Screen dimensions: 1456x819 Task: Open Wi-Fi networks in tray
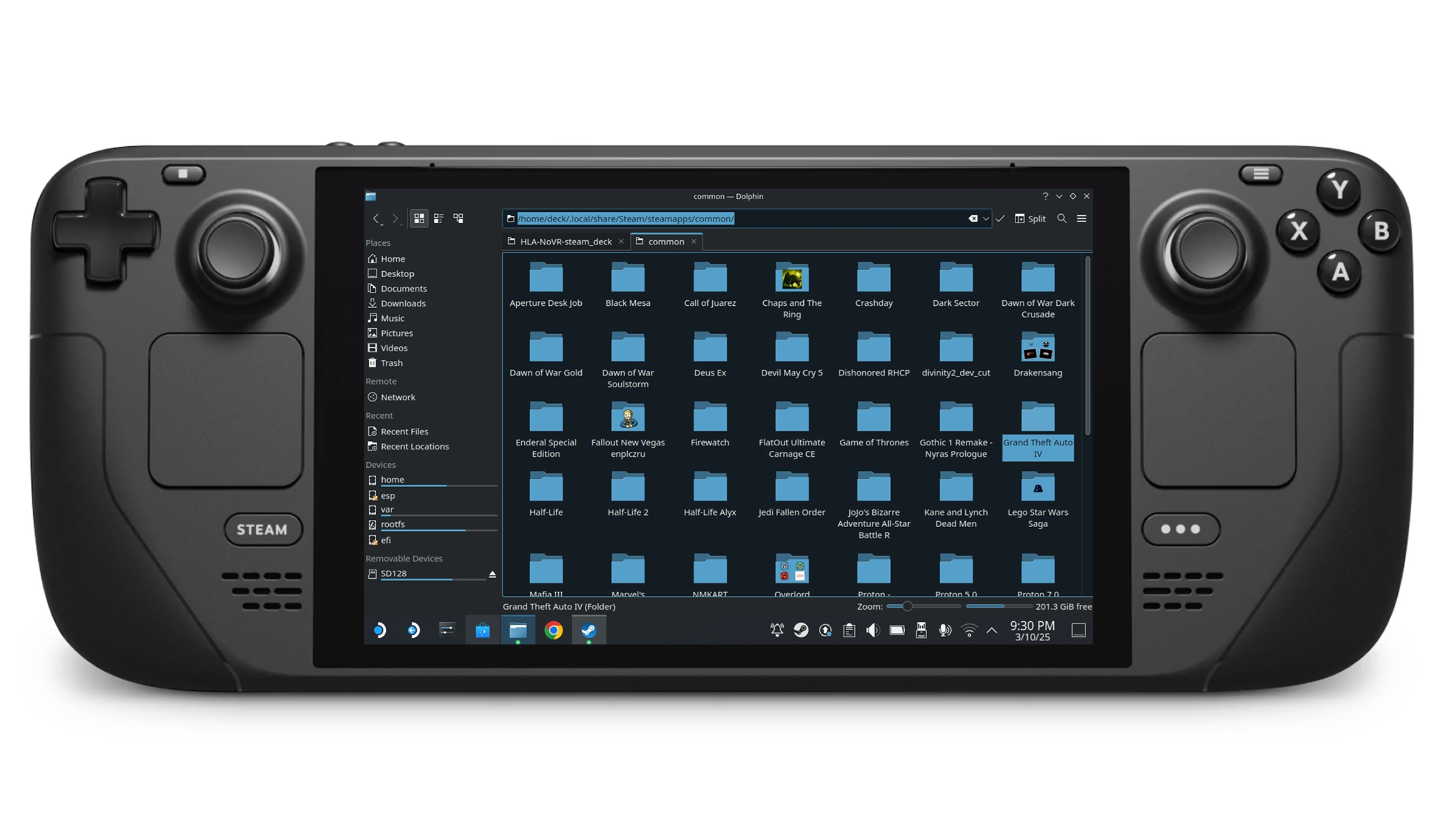tap(969, 630)
